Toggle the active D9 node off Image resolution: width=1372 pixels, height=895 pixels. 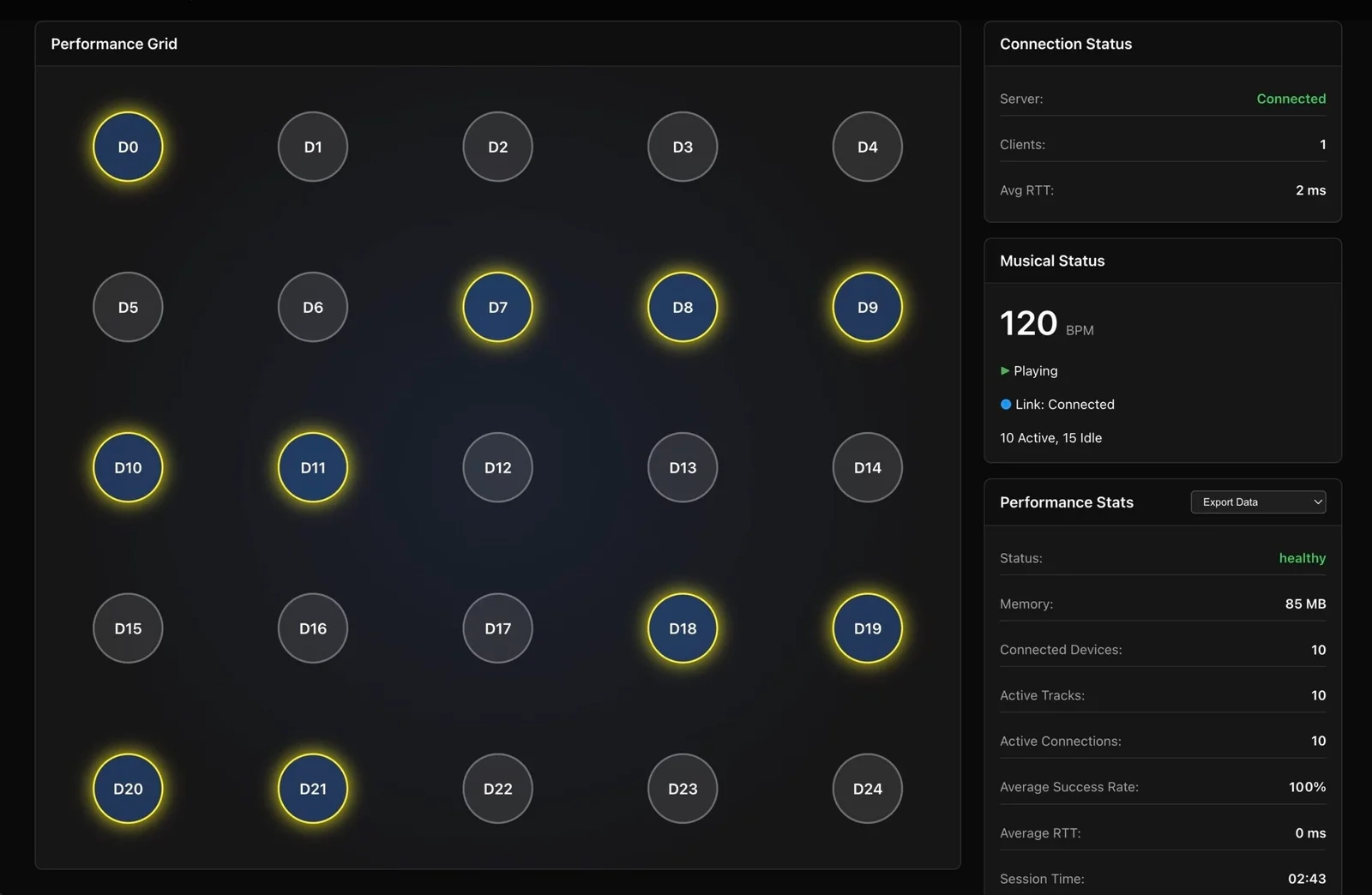(867, 307)
